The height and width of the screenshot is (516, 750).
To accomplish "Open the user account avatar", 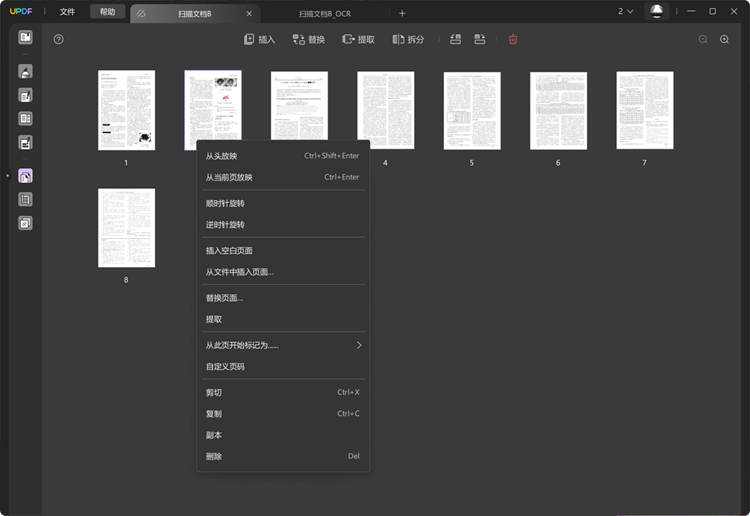I will coord(657,11).
